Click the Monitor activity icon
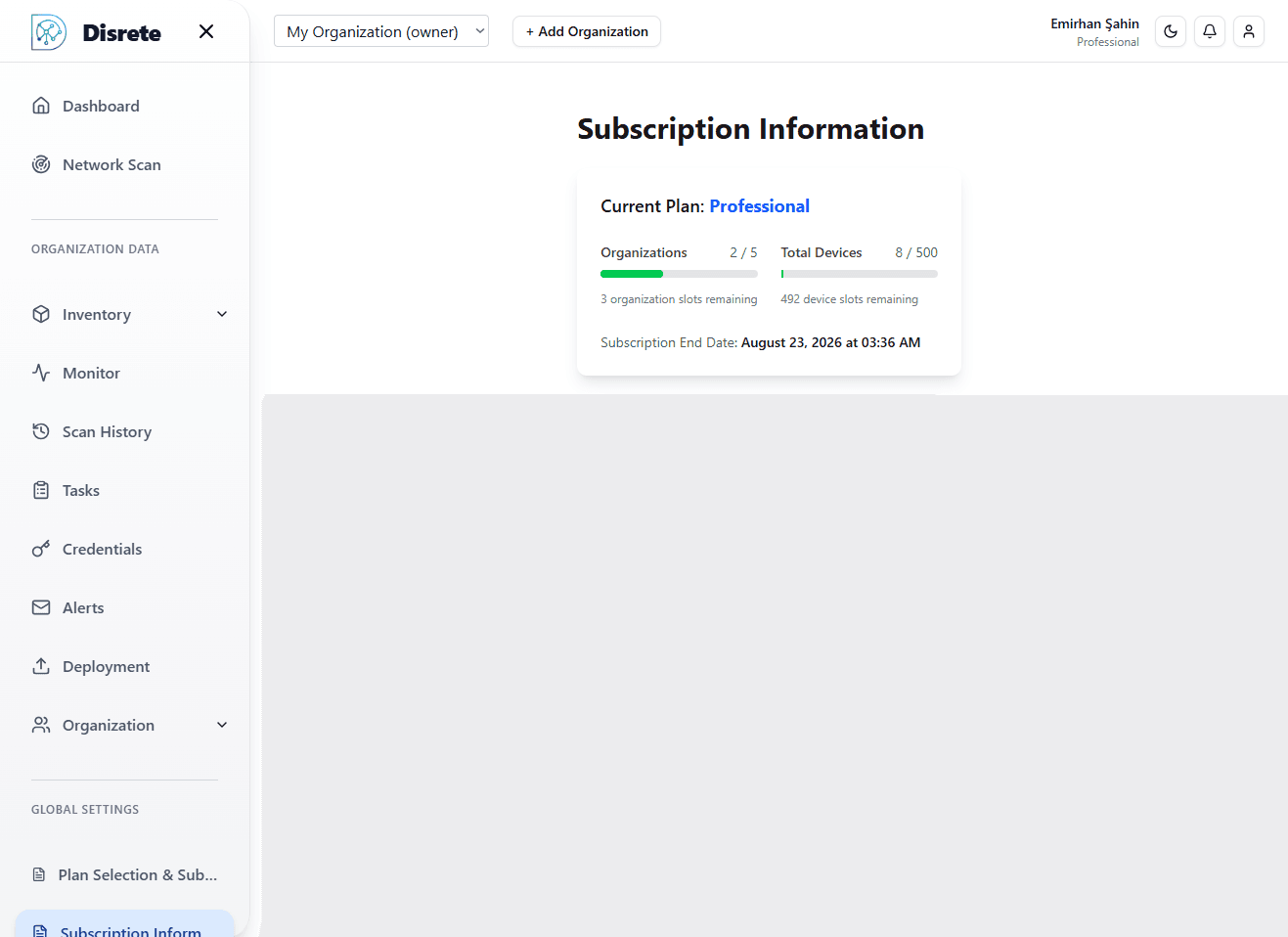 click(x=41, y=373)
